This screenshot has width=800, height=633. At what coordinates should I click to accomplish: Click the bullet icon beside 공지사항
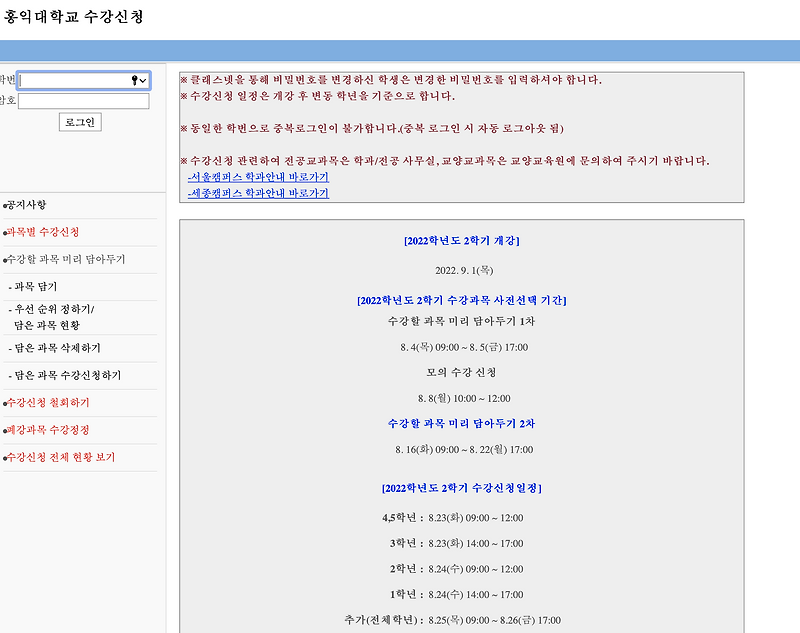tap(7, 208)
